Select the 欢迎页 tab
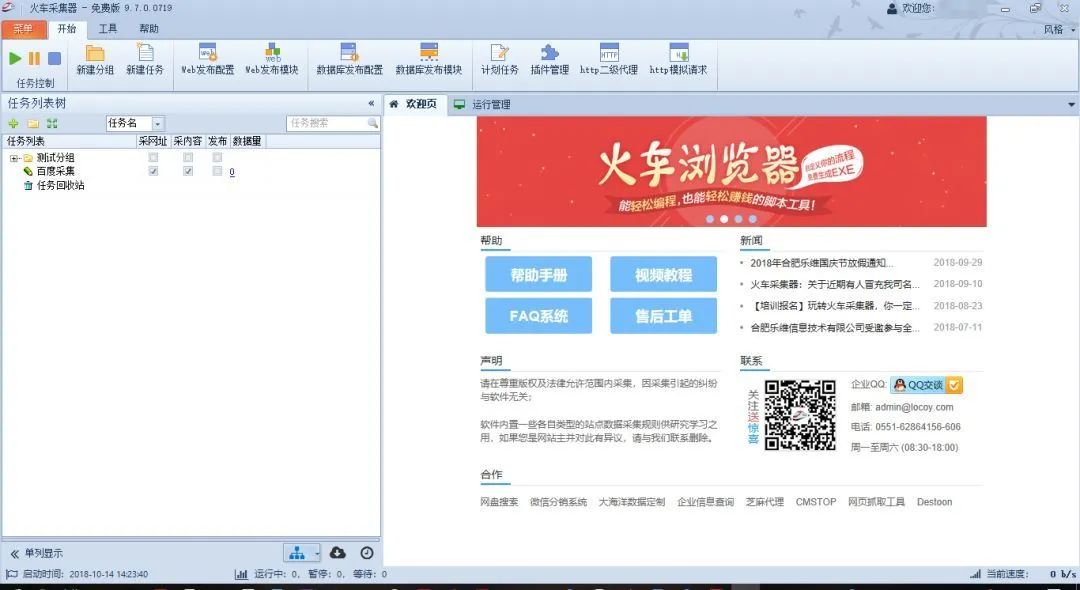The width and height of the screenshot is (1080, 590). click(414, 104)
